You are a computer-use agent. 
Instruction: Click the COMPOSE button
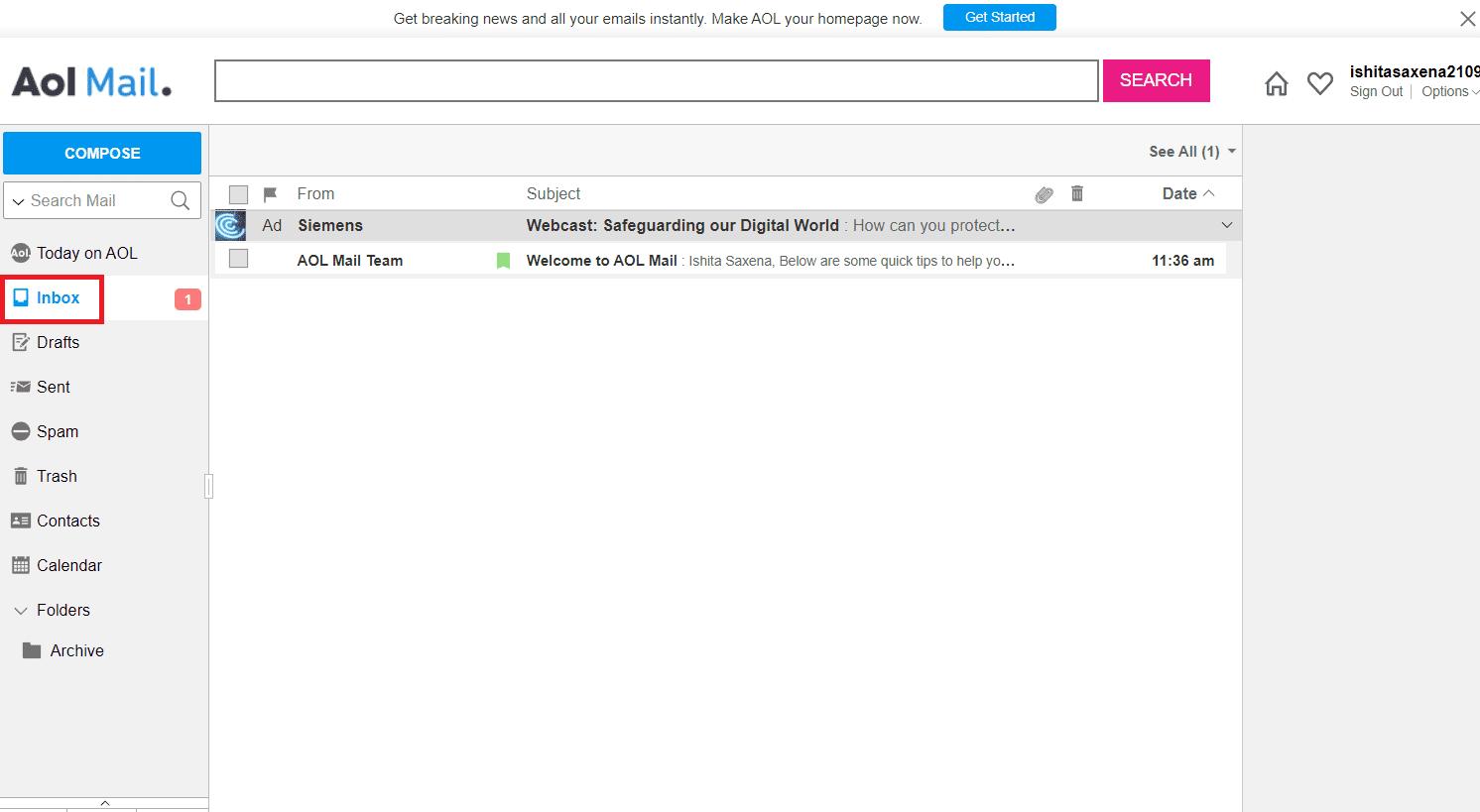coord(102,153)
